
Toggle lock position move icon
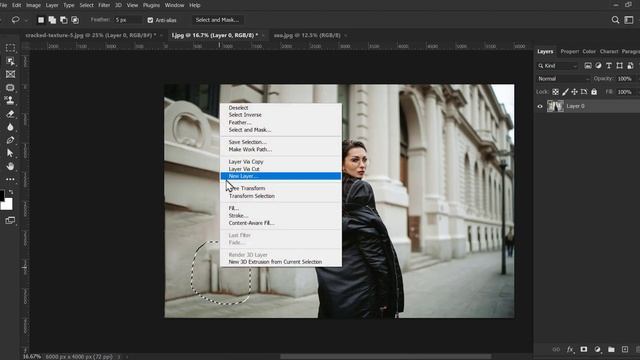pos(574,92)
